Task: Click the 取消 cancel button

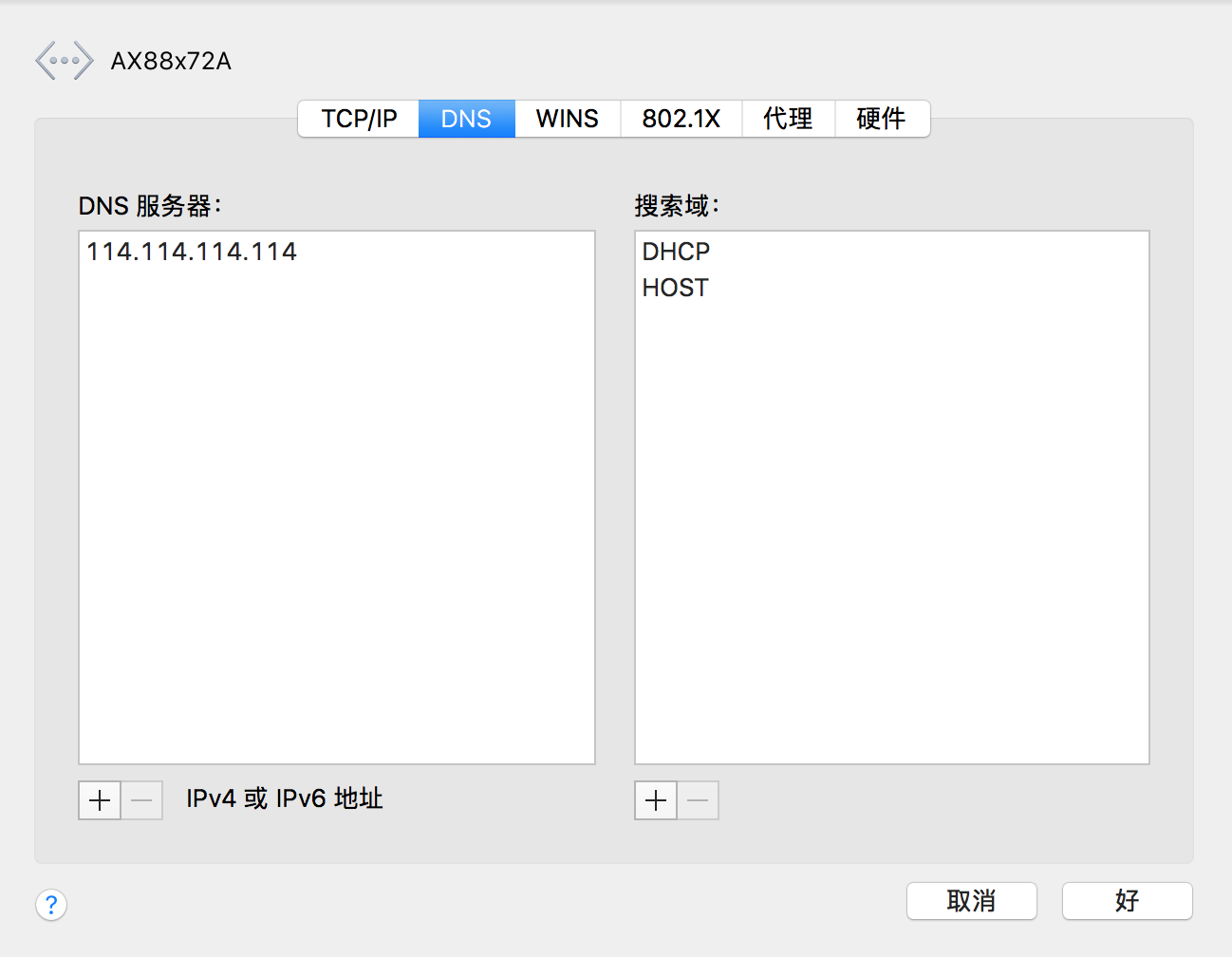Action: [971, 901]
